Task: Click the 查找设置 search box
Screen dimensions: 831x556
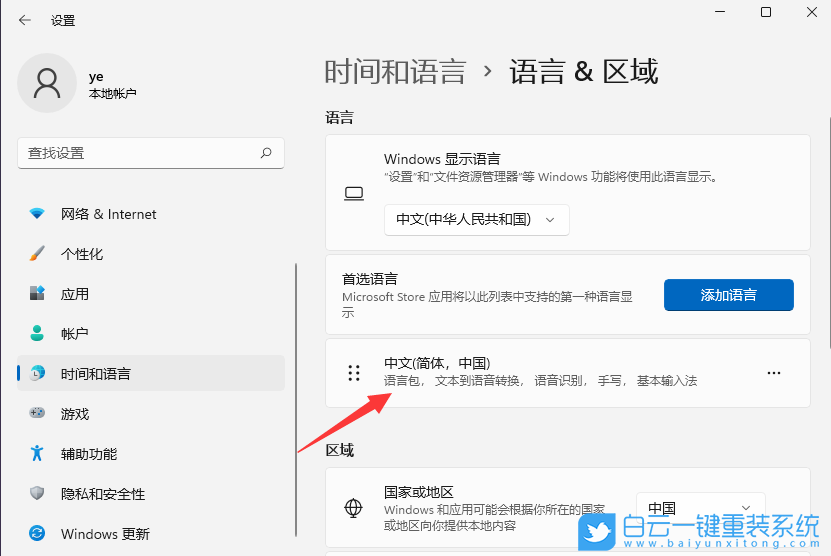Action: pyautogui.click(x=151, y=153)
